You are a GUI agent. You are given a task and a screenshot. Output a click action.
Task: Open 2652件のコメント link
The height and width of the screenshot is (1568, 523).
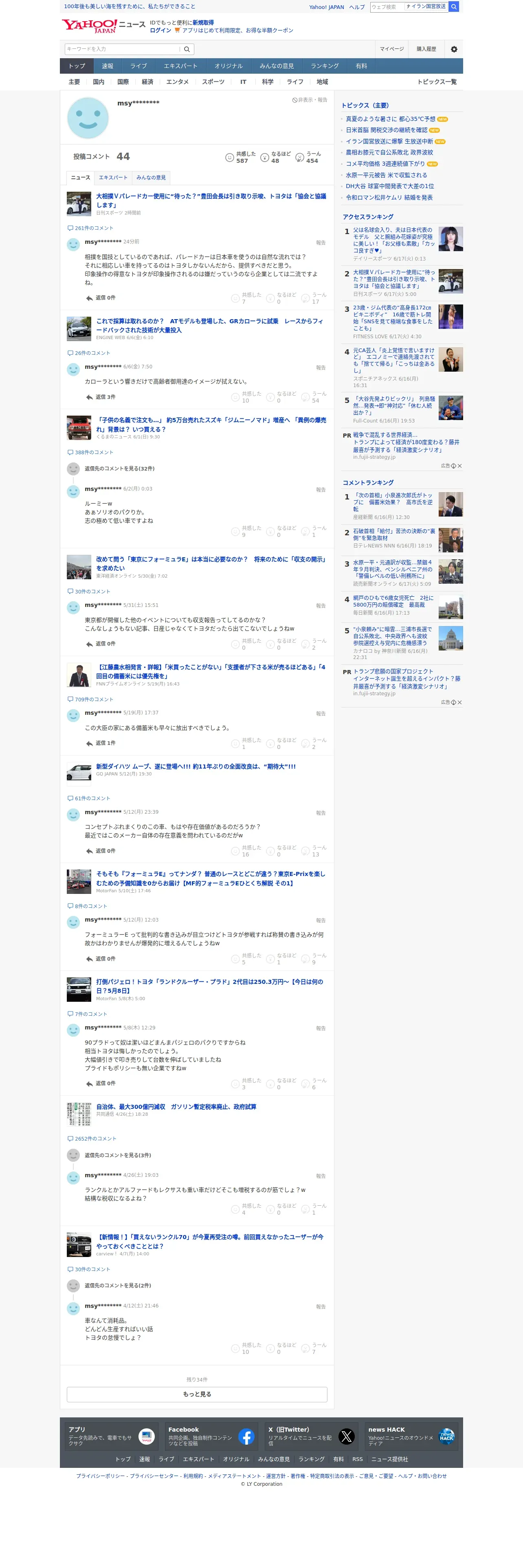(95, 1139)
